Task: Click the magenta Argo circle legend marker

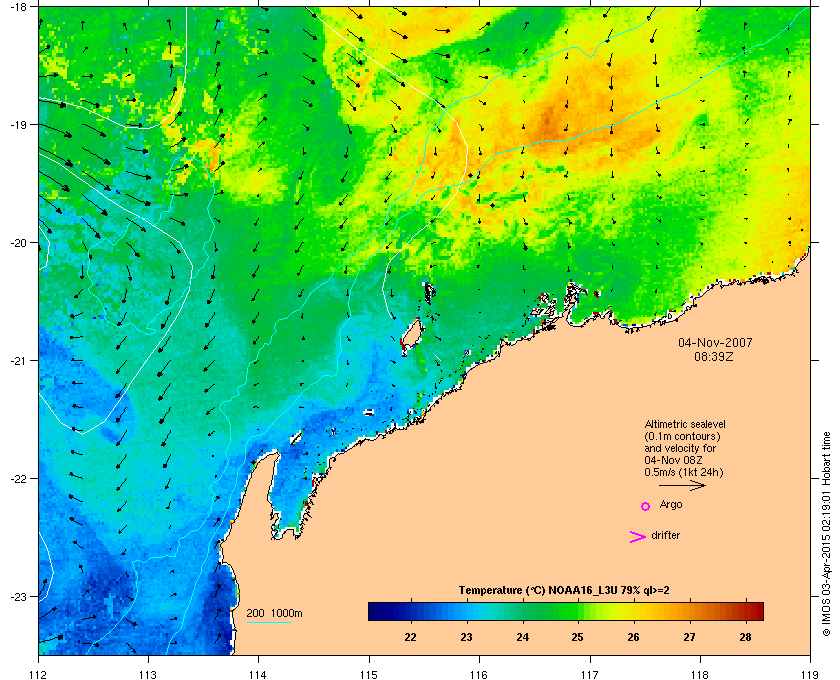Action: (646, 506)
